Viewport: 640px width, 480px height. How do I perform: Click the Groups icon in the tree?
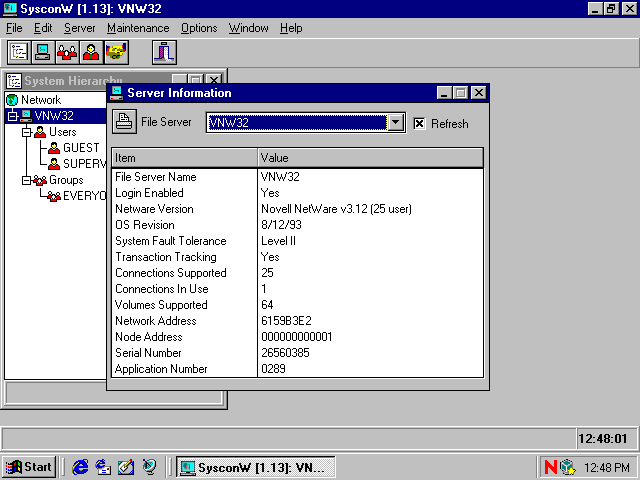pyautogui.click(x=40, y=180)
